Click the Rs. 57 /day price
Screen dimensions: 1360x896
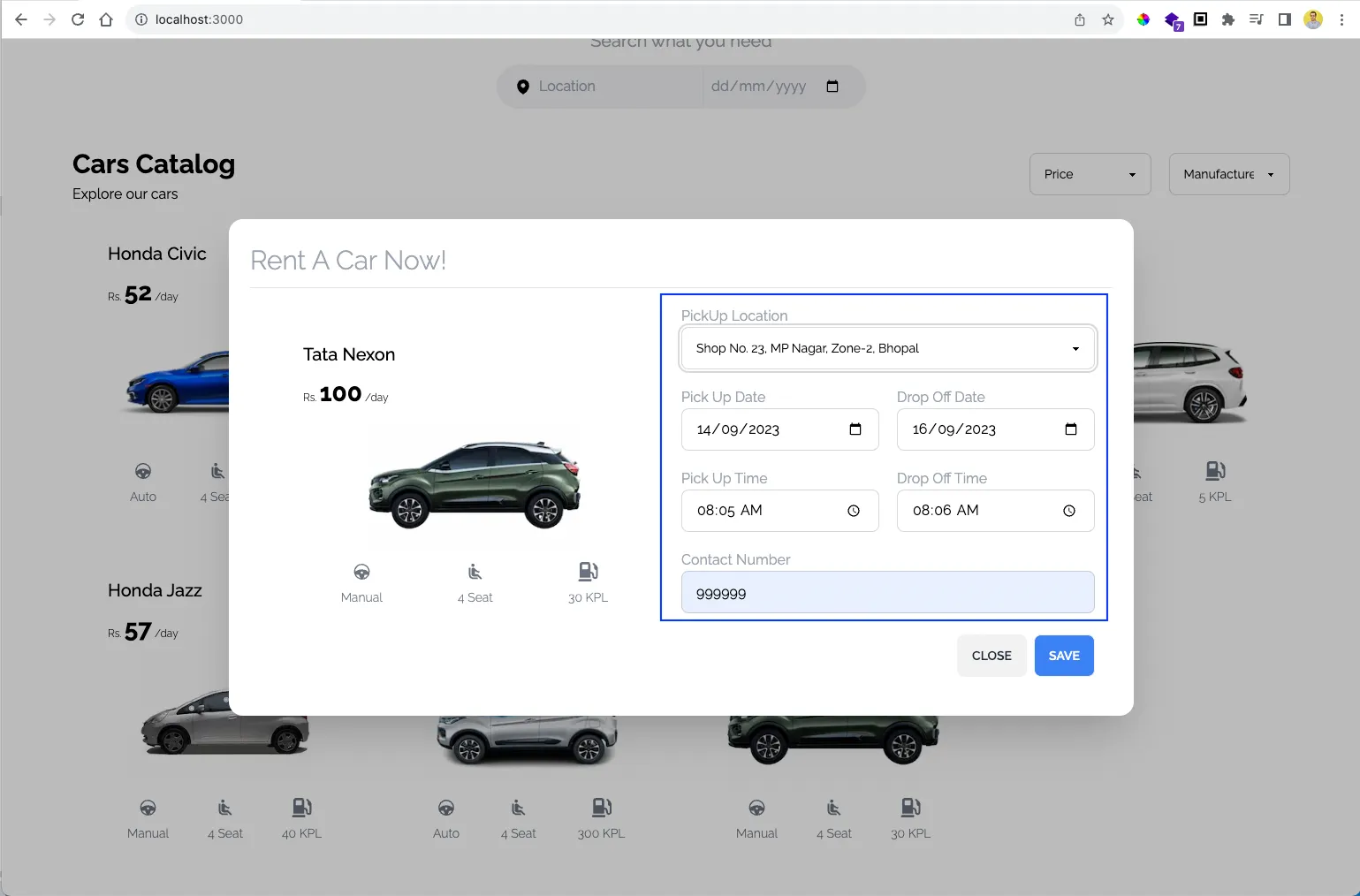click(143, 632)
